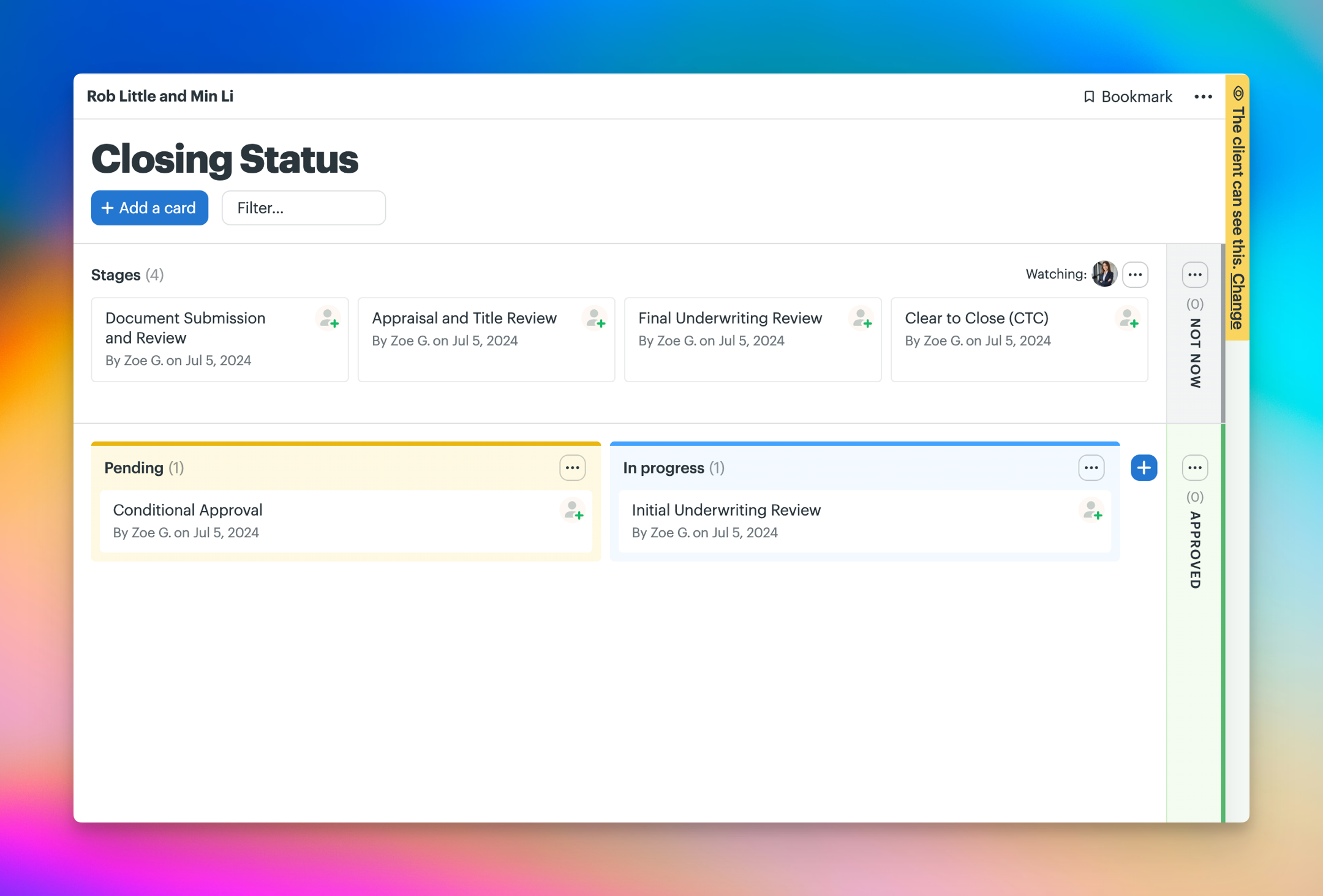Click the eye icon on yellow client banner
This screenshot has width=1323, height=896.
point(1238,93)
